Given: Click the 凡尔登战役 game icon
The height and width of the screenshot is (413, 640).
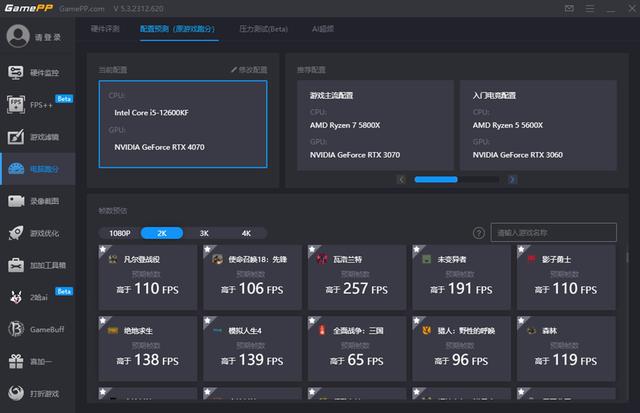Looking at the screenshot, I should point(113,259).
